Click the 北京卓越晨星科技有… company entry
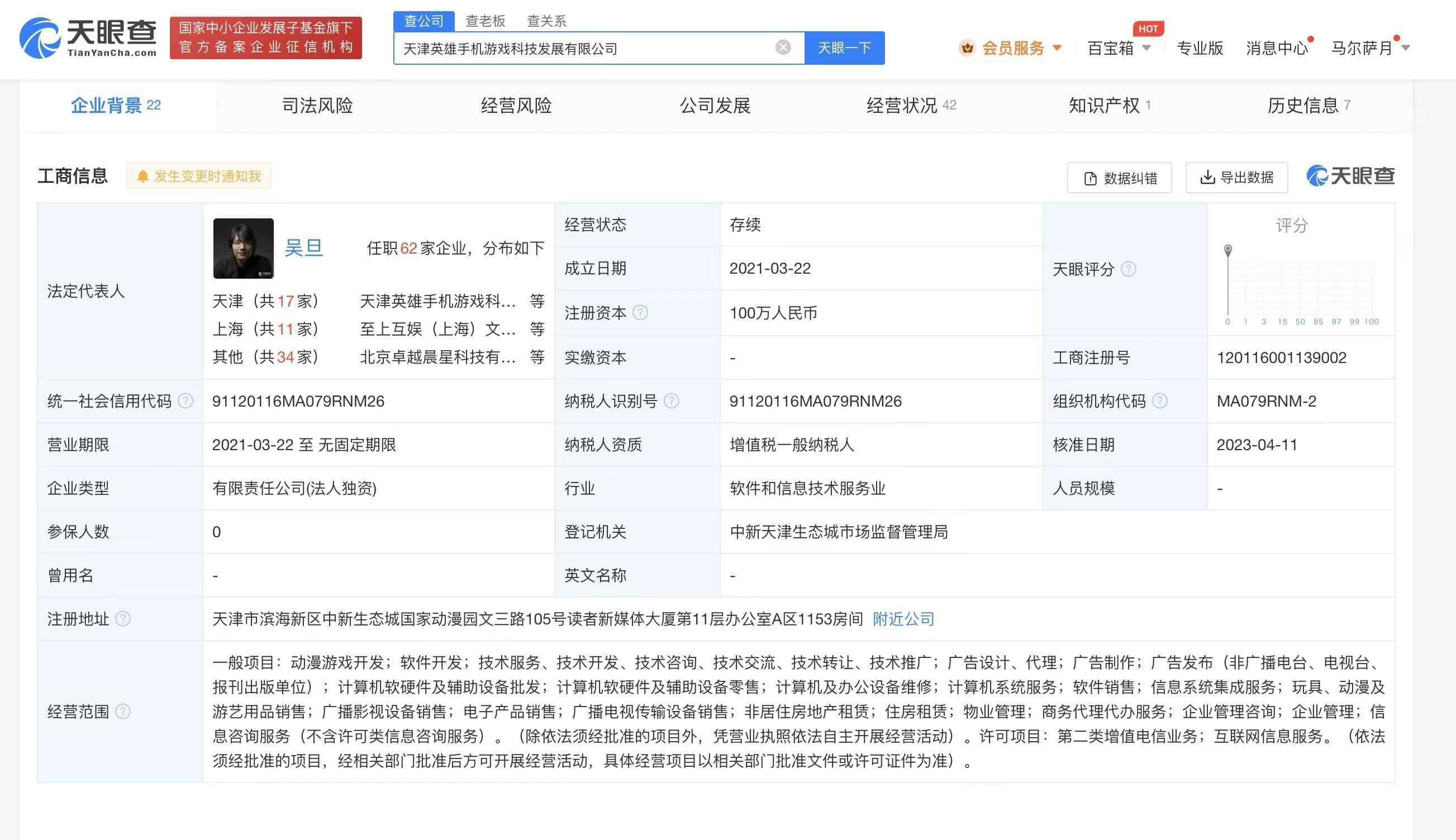Viewport: 1456px width, 840px height. coord(438,357)
